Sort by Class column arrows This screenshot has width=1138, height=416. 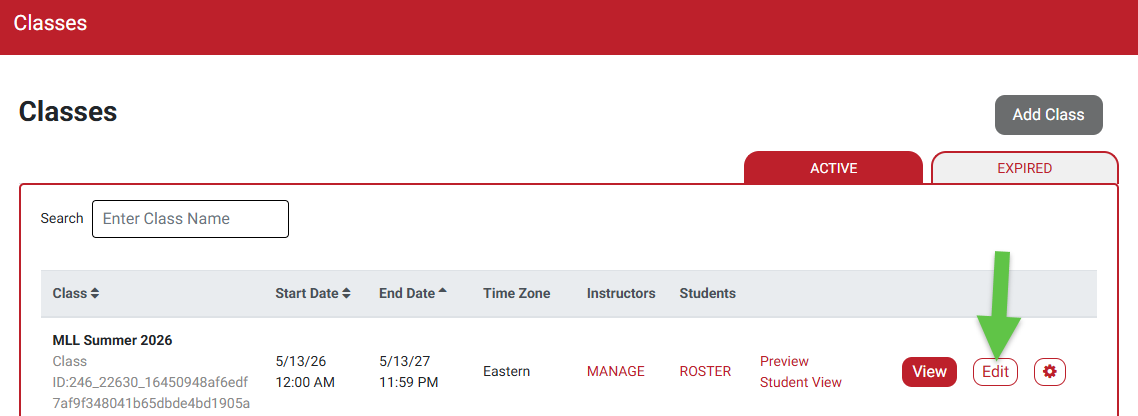pos(95,294)
